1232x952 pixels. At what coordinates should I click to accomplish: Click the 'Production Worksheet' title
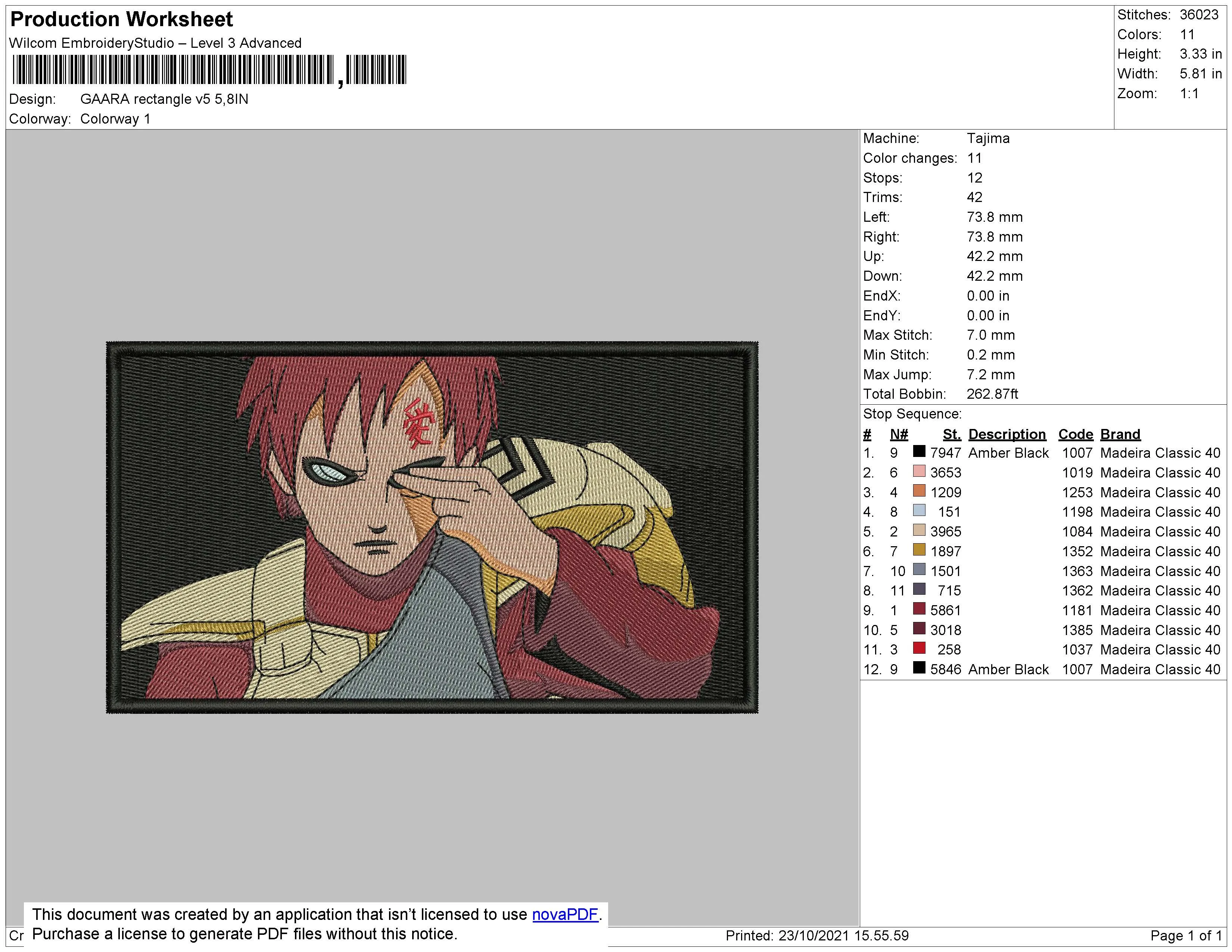(x=121, y=19)
